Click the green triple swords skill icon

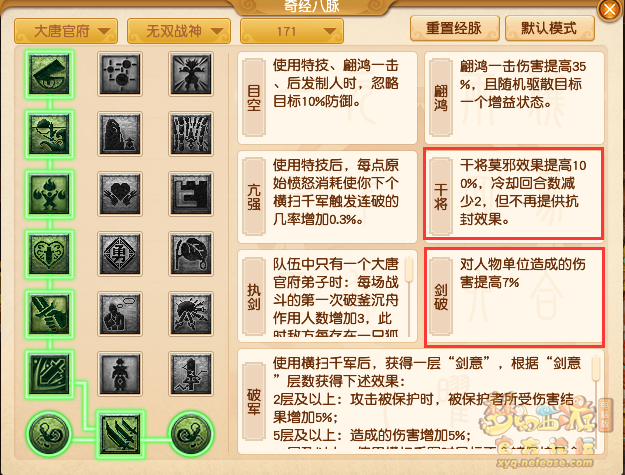(x=120, y=434)
